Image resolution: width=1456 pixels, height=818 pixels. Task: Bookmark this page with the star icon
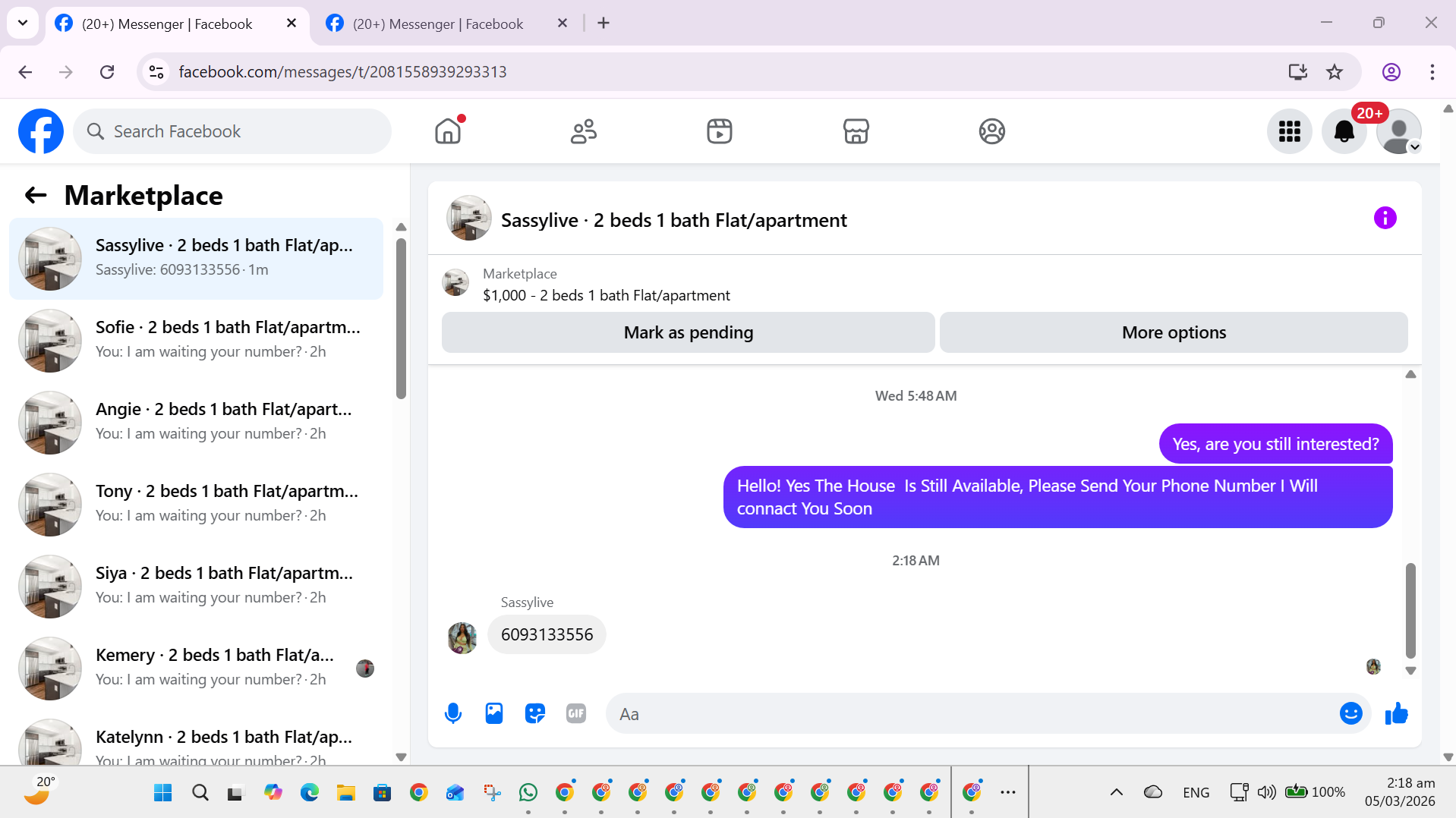[1335, 72]
